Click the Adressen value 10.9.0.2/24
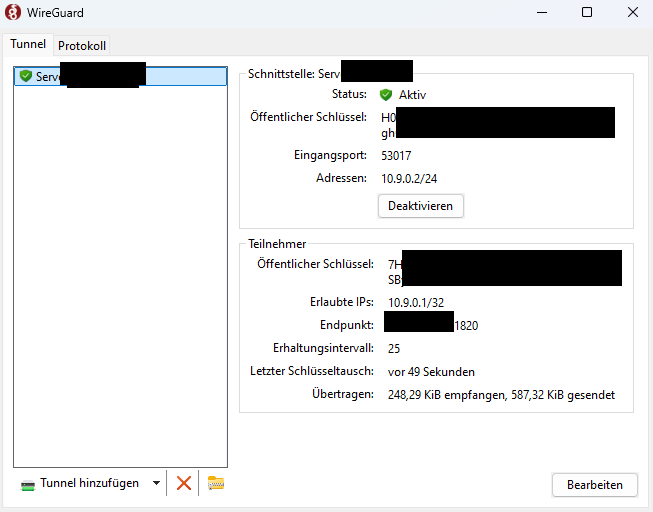The width and height of the screenshot is (653, 512). click(407, 179)
